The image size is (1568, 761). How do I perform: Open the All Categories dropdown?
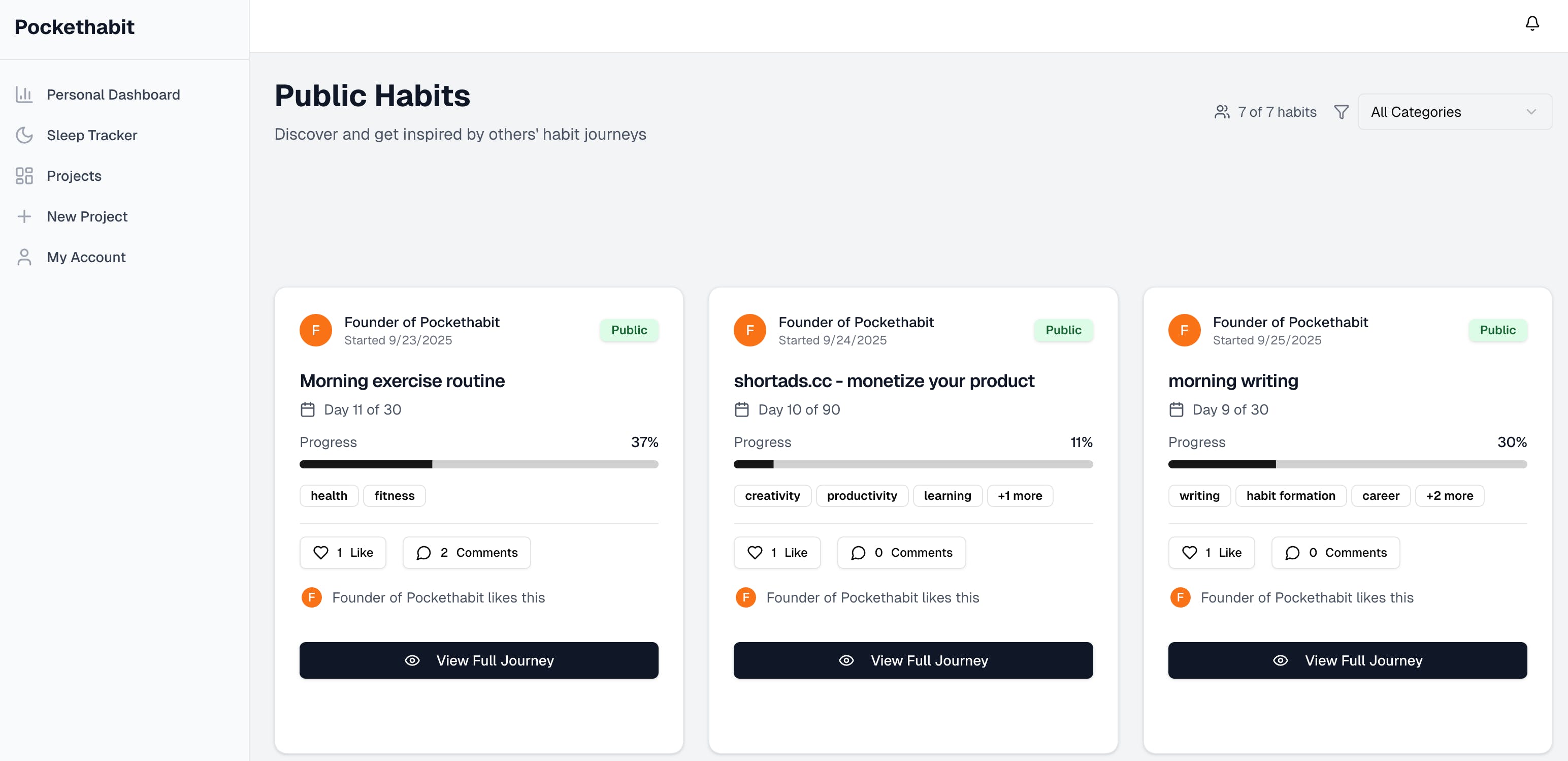[1454, 112]
